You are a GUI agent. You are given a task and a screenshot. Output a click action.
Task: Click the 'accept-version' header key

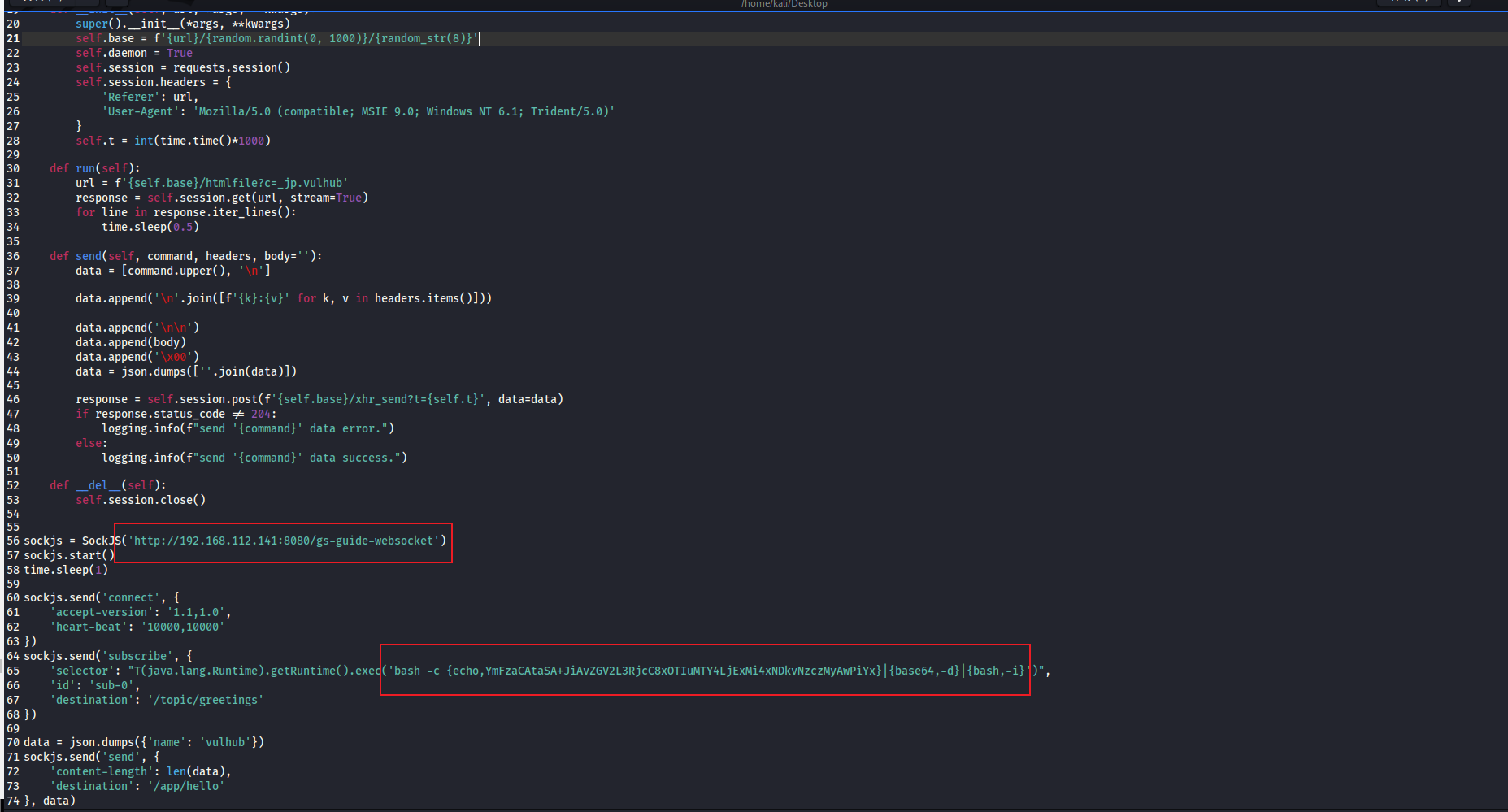click(x=102, y=612)
